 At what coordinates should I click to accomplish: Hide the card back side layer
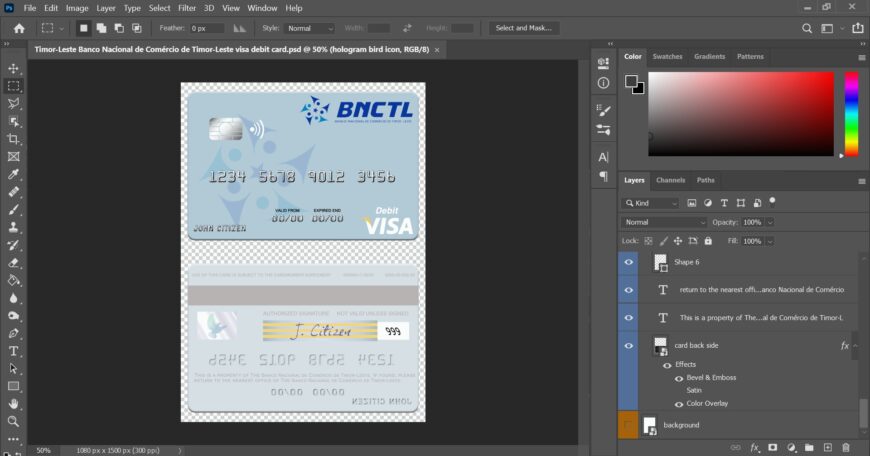coord(629,346)
